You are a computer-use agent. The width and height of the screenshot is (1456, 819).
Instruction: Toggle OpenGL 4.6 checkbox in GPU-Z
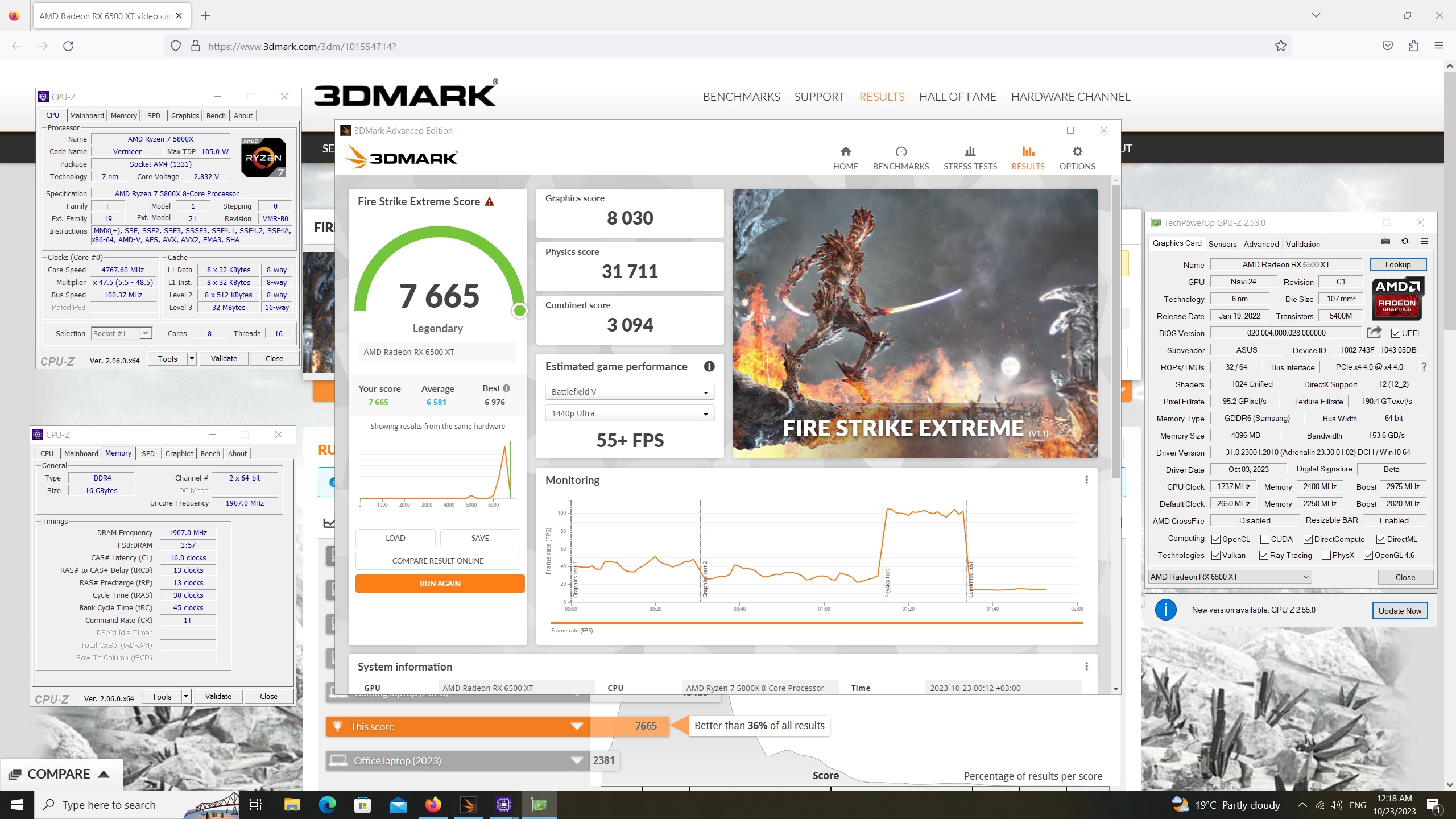pos(1368,555)
